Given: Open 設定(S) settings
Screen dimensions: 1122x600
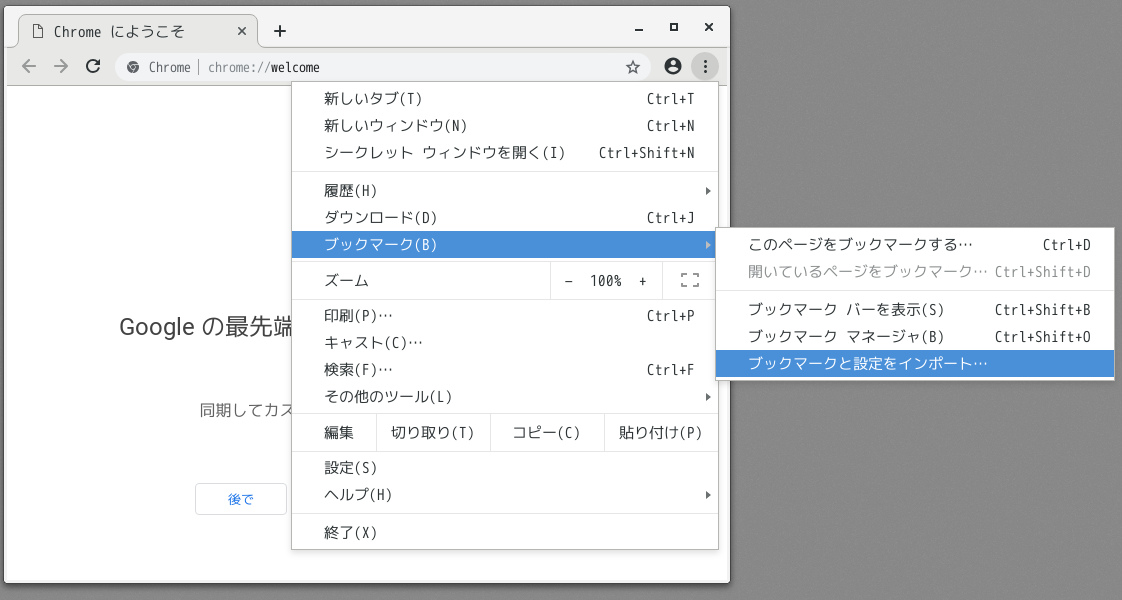Looking at the screenshot, I should [505, 468].
